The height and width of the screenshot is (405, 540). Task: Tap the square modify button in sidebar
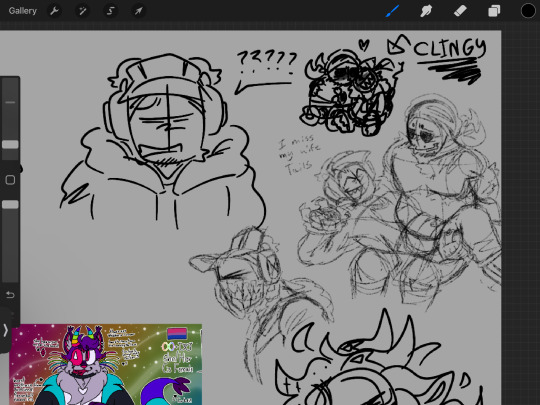tap(10, 180)
